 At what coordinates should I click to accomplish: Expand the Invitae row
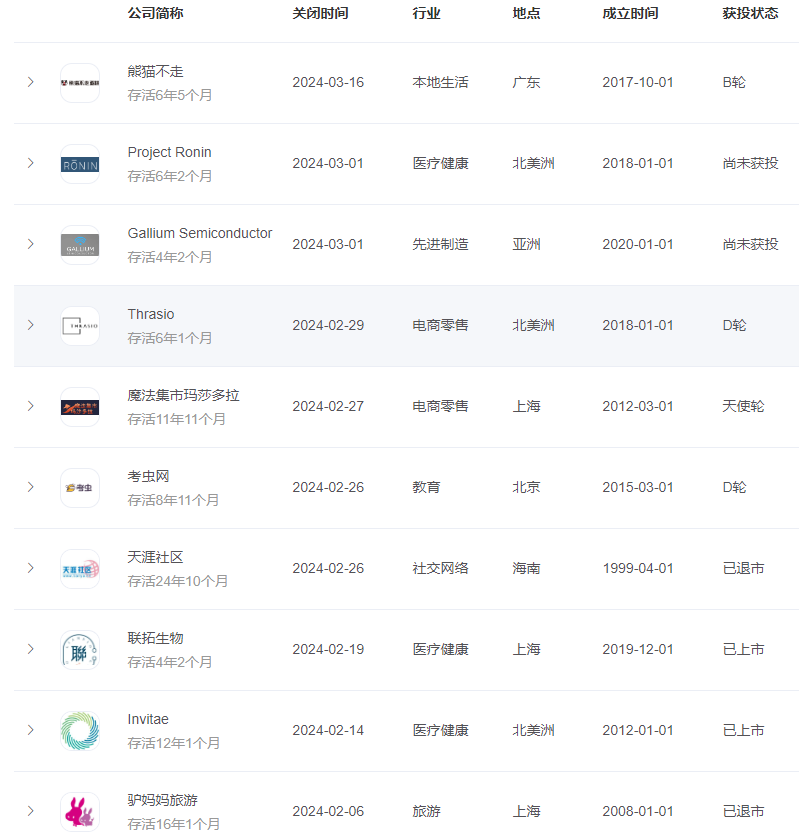pos(31,730)
